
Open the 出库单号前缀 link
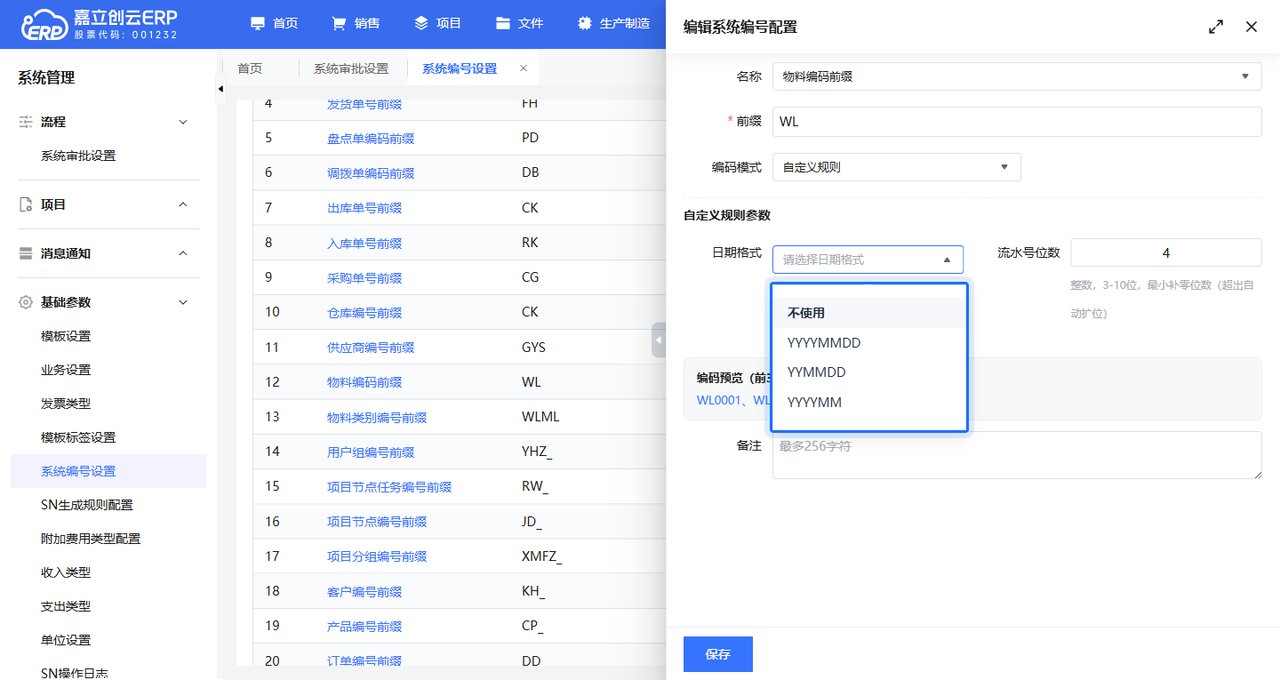pyautogui.click(x=365, y=208)
